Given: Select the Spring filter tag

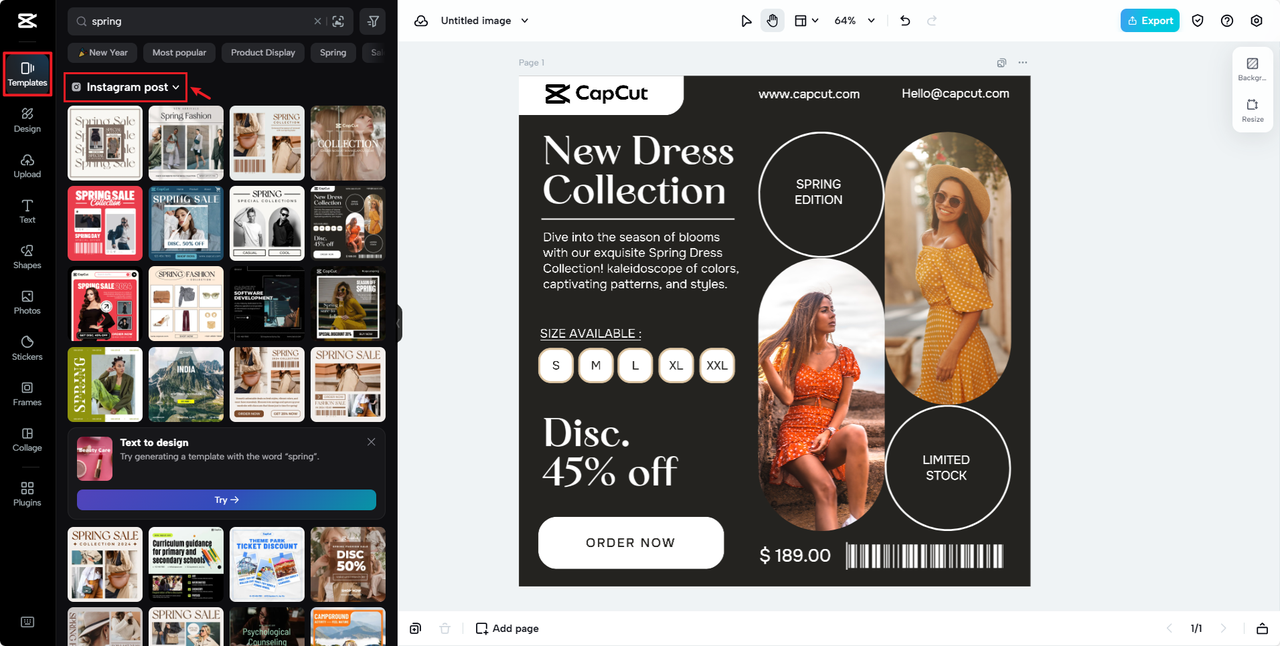Looking at the screenshot, I should click(333, 53).
